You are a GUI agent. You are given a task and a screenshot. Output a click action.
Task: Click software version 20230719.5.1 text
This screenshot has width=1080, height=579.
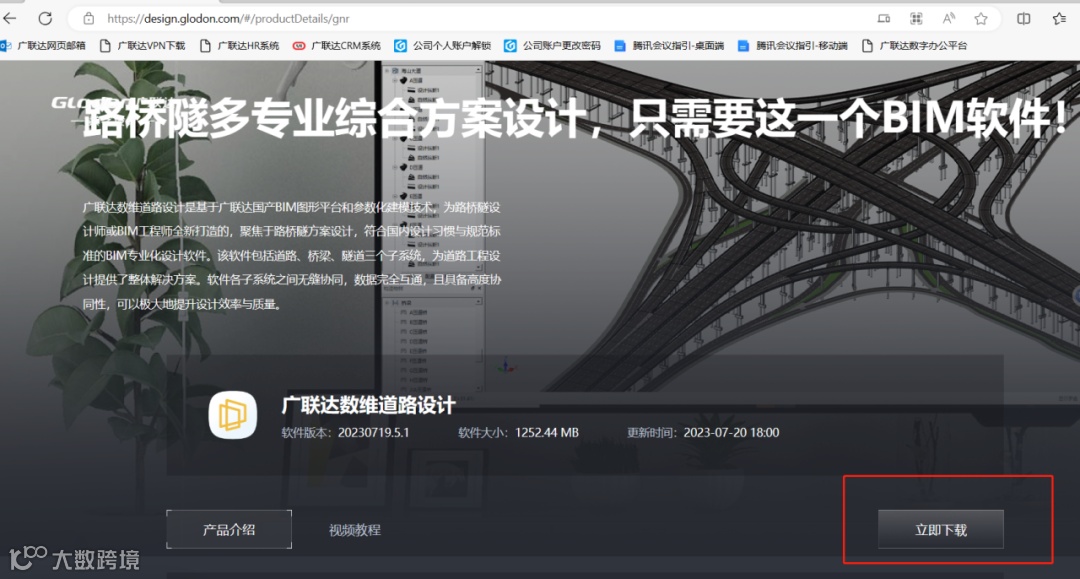[373, 432]
